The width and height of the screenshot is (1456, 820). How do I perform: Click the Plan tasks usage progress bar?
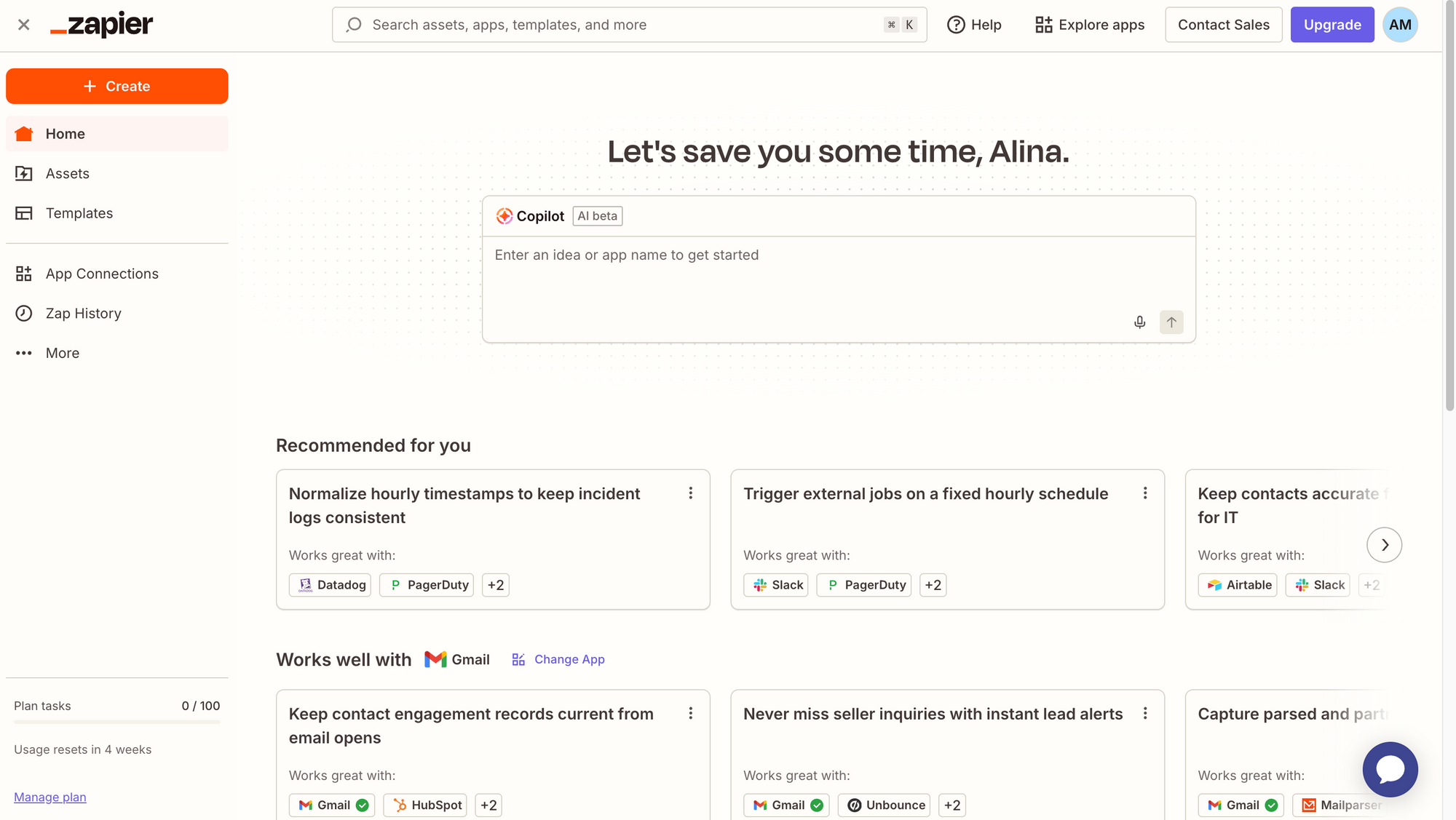click(116, 722)
